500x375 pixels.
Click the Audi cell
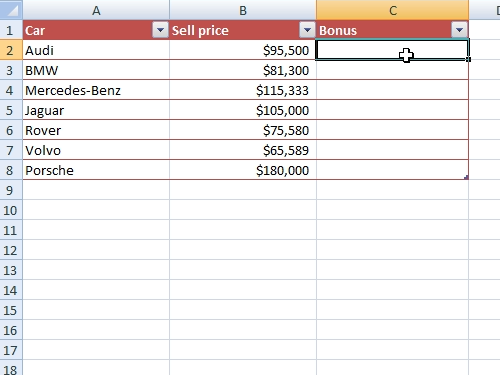pos(96,50)
